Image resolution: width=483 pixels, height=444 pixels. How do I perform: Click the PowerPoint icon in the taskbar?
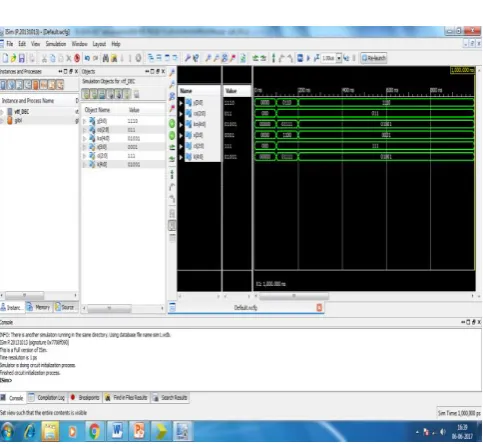click(x=139, y=431)
